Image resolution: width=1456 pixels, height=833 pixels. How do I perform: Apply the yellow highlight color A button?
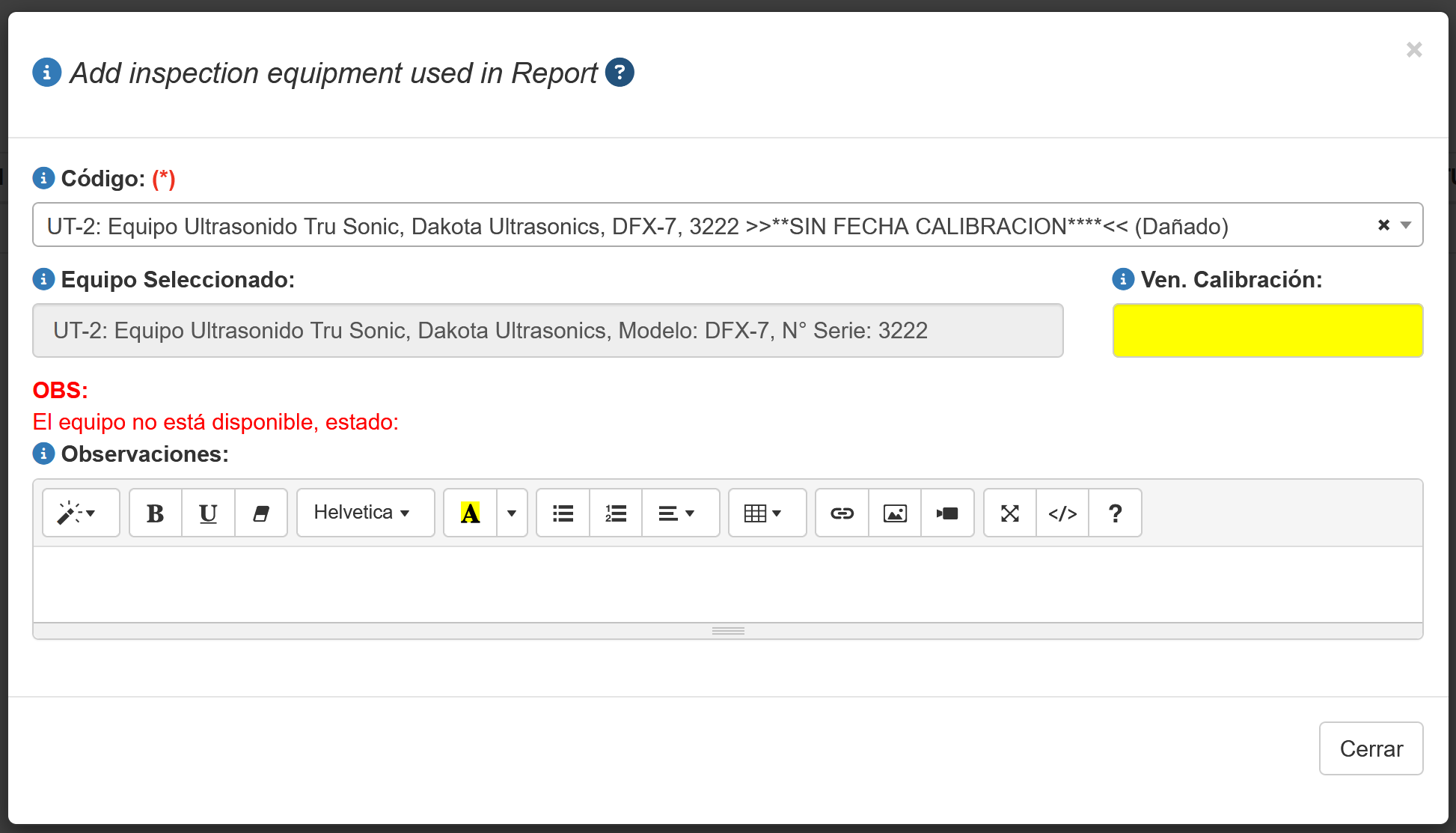(x=470, y=513)
